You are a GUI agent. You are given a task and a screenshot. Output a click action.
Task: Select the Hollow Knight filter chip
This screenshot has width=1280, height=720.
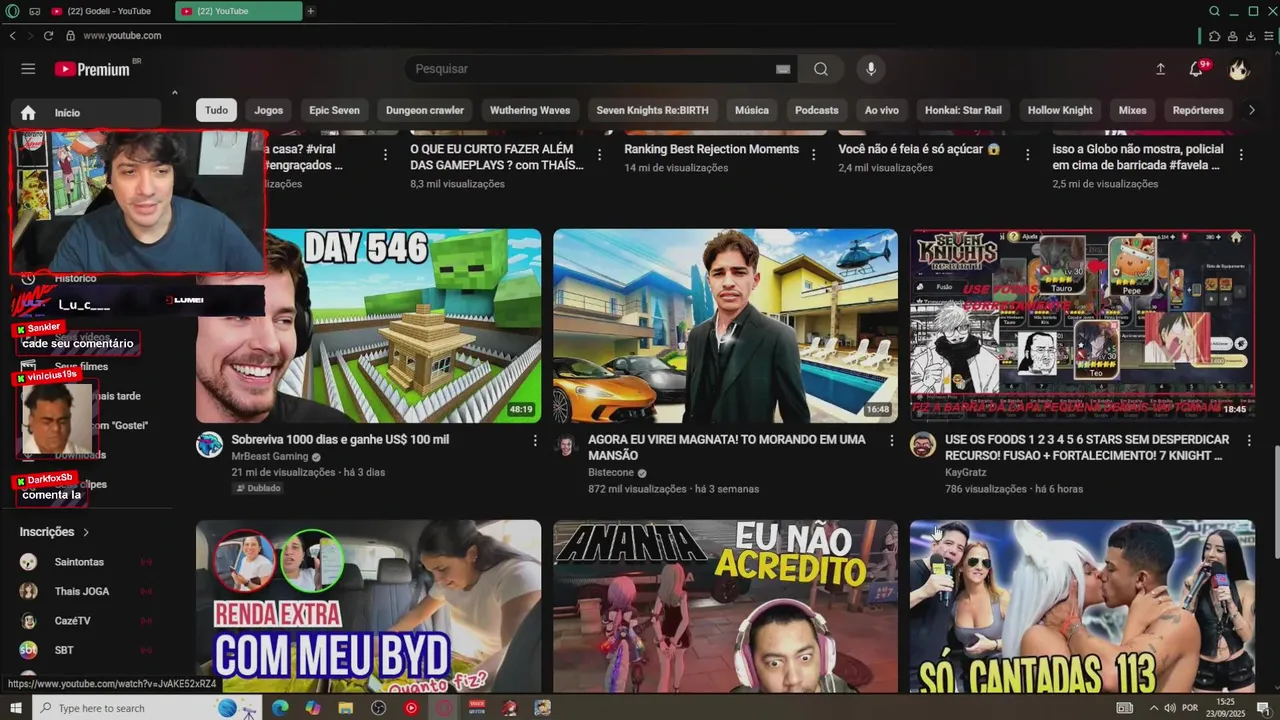tap(1060, 110)
